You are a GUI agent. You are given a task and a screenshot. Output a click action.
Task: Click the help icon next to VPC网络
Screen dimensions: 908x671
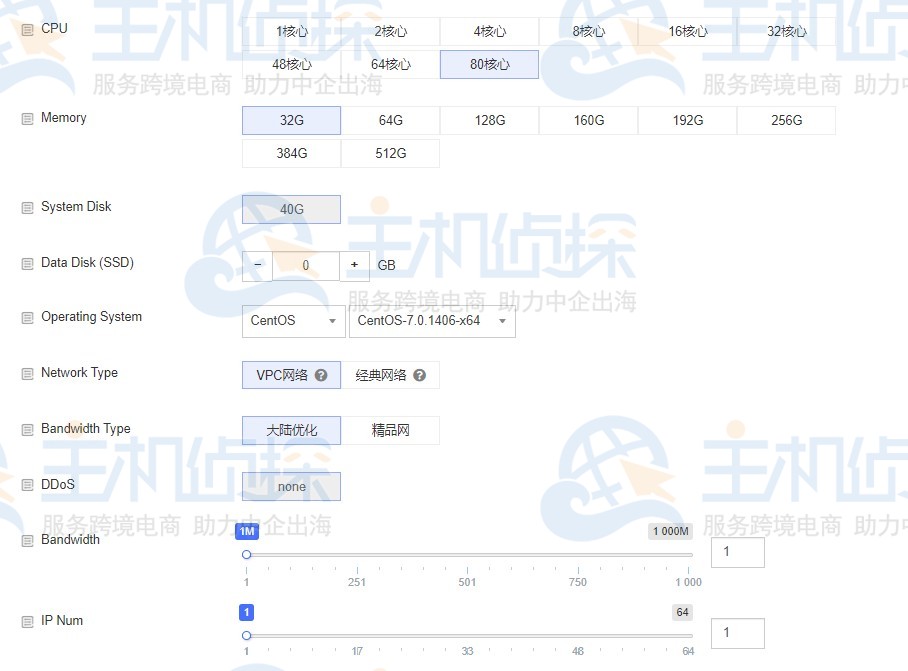pyautogui.click(x=320, y=375)
